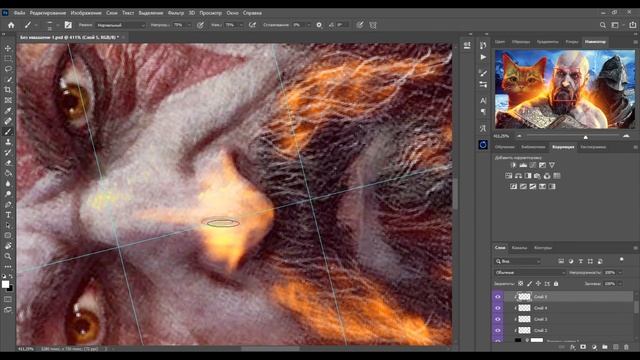Screen dimensions: 640x360
Task: Switch to the Библиотеки tab
Action: tap(533, 147)
